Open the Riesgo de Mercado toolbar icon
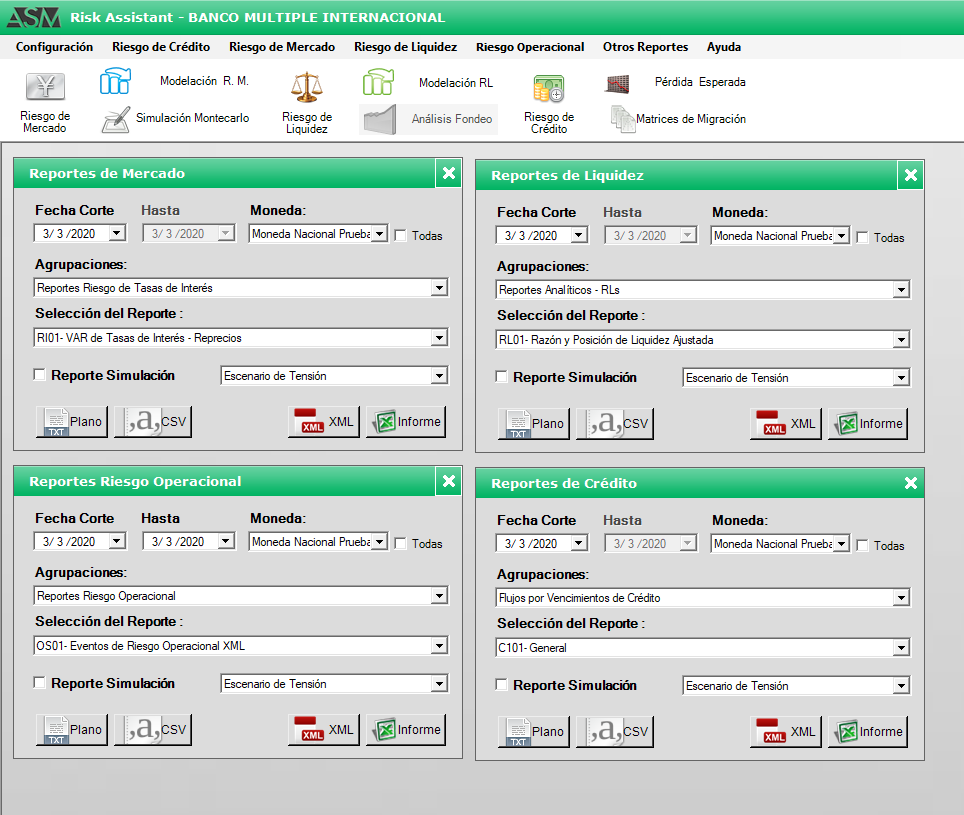The height and width of the screenshot is (815, 964). (x=44, y=88)
